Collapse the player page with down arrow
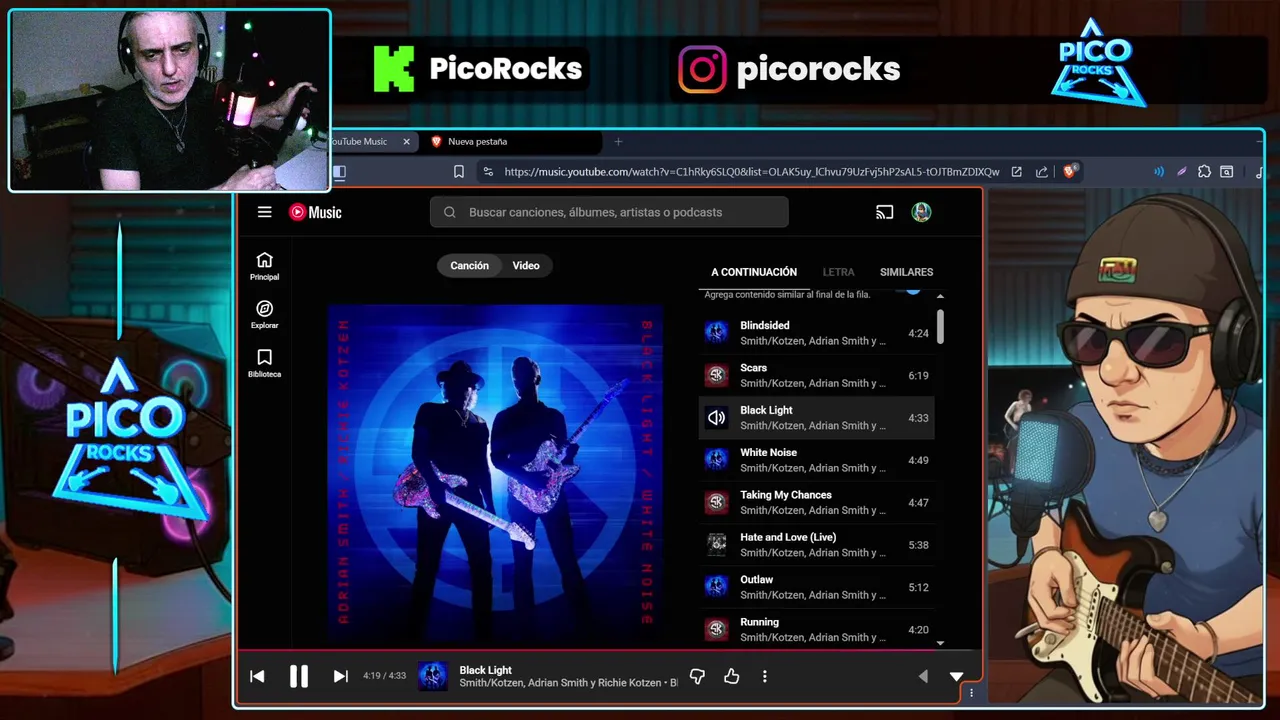 point(956,677)
